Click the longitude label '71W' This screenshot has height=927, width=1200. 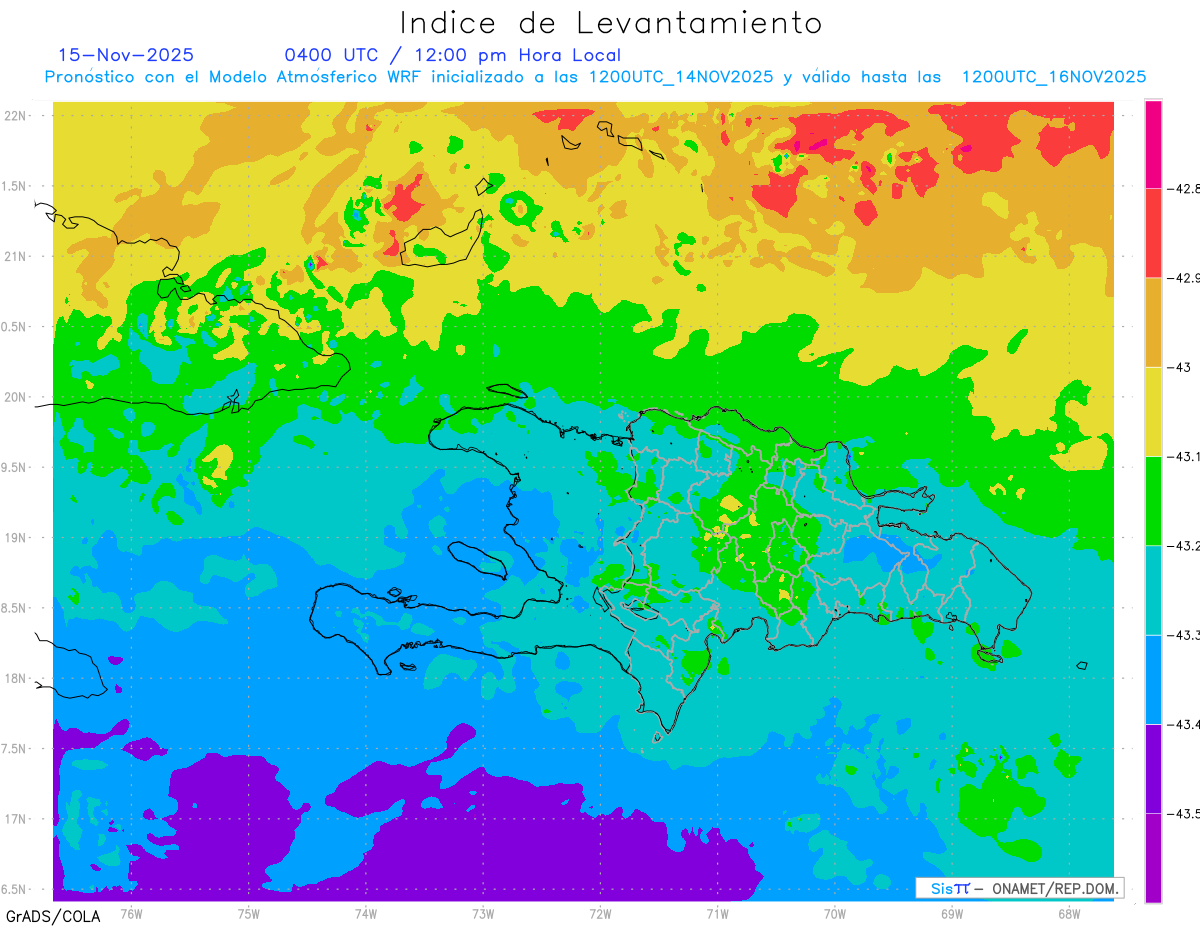point(718,913)
